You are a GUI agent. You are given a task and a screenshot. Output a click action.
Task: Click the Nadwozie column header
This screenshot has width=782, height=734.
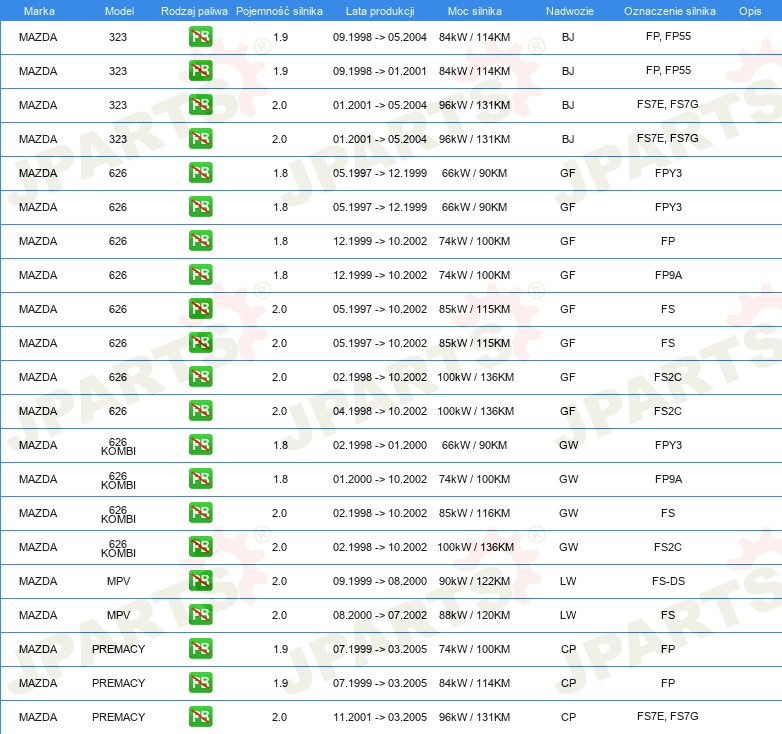[x=570, y=11]
